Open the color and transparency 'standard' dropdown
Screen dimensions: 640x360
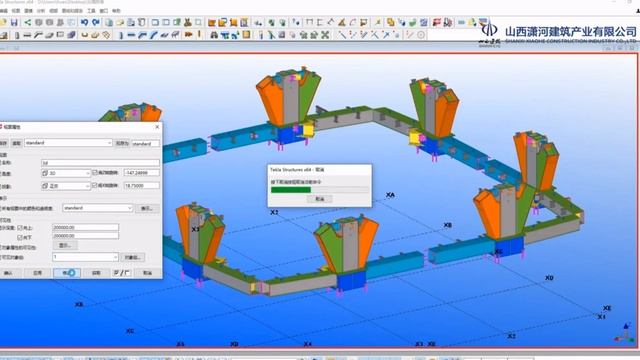[98, 208]
